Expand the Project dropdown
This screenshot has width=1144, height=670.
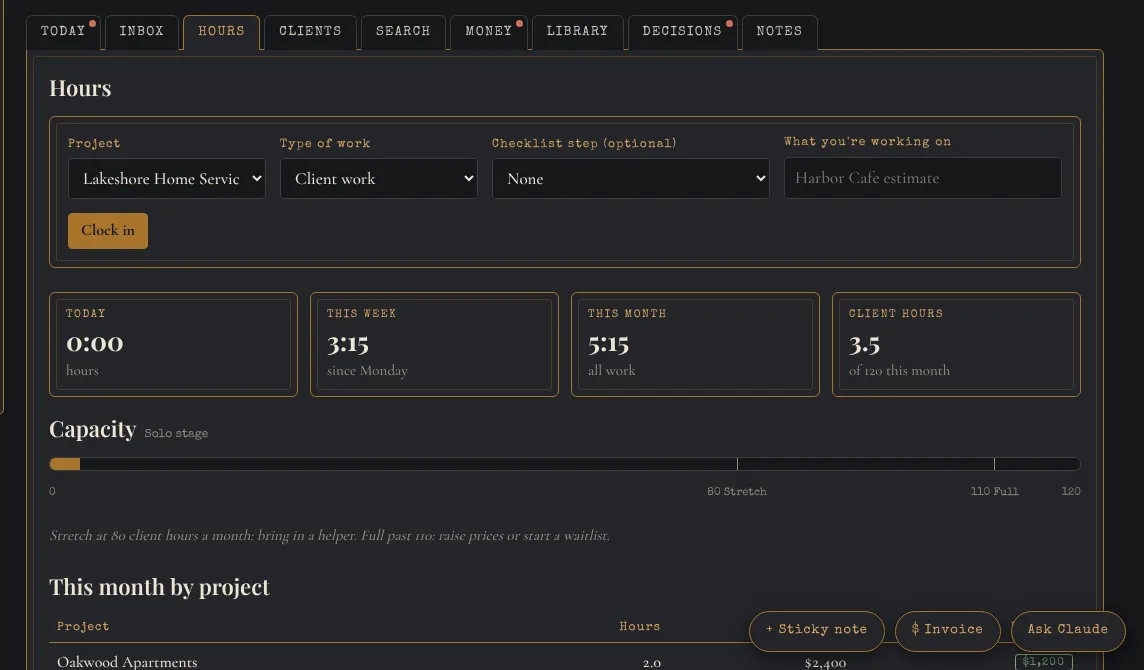click(166, 179)
